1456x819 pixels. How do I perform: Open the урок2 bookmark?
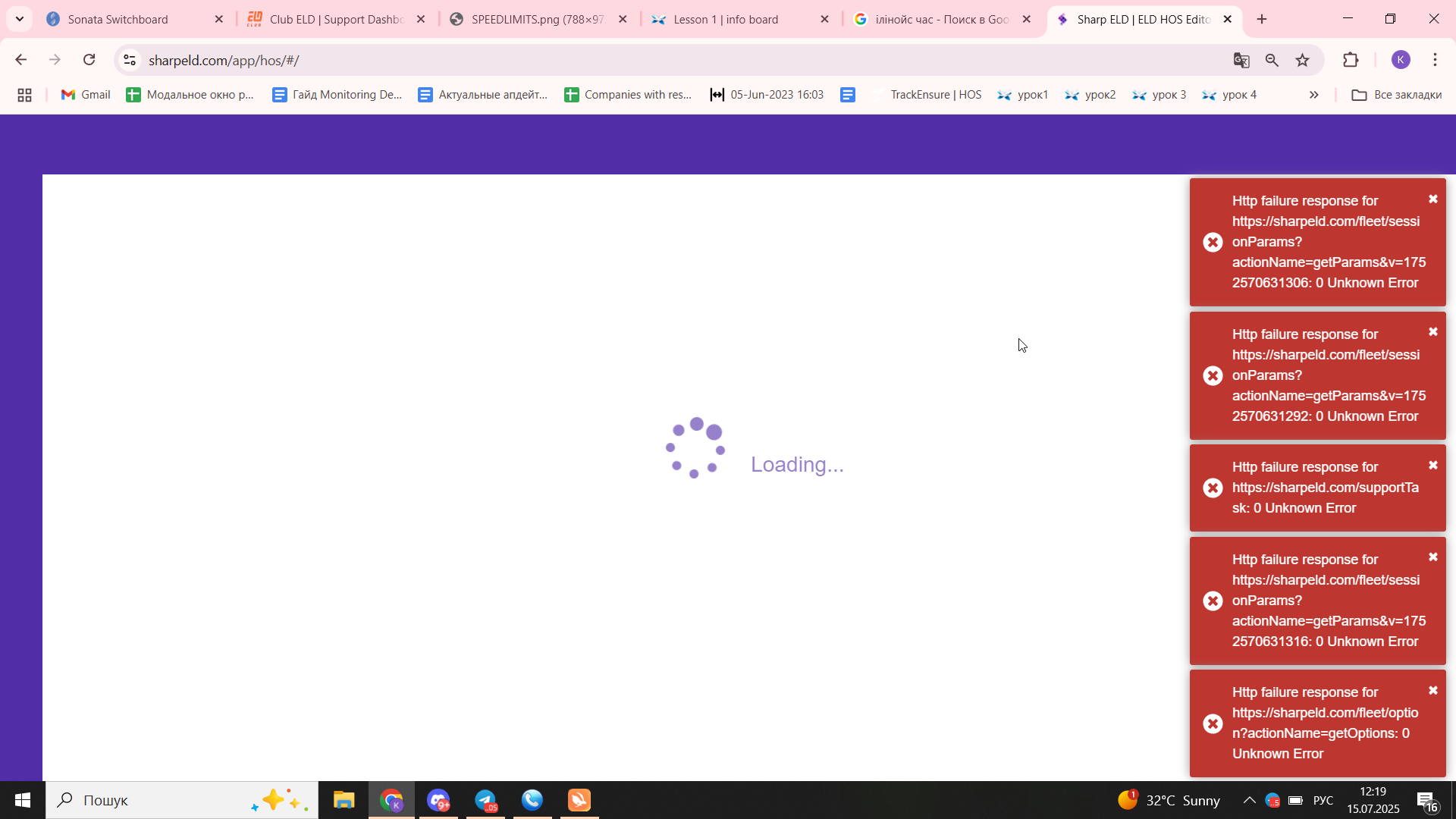(x=1090, y=95)
